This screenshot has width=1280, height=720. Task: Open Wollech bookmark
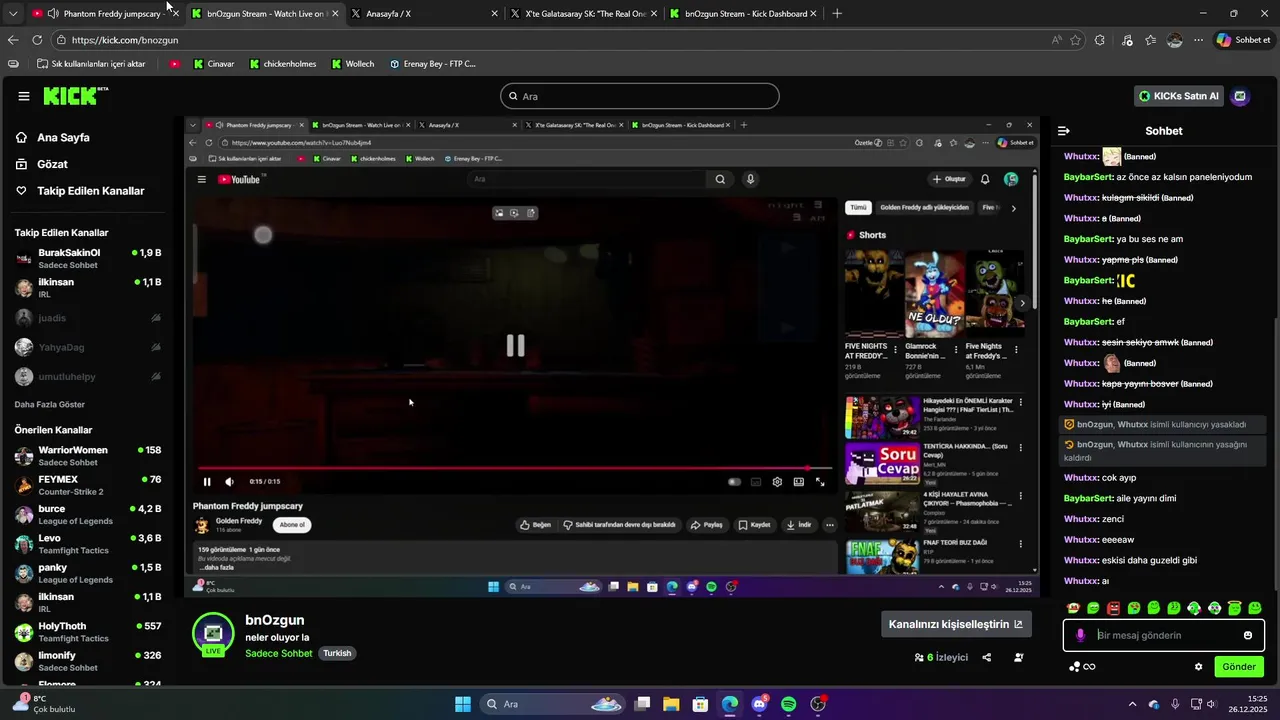(x=353, y=64)
